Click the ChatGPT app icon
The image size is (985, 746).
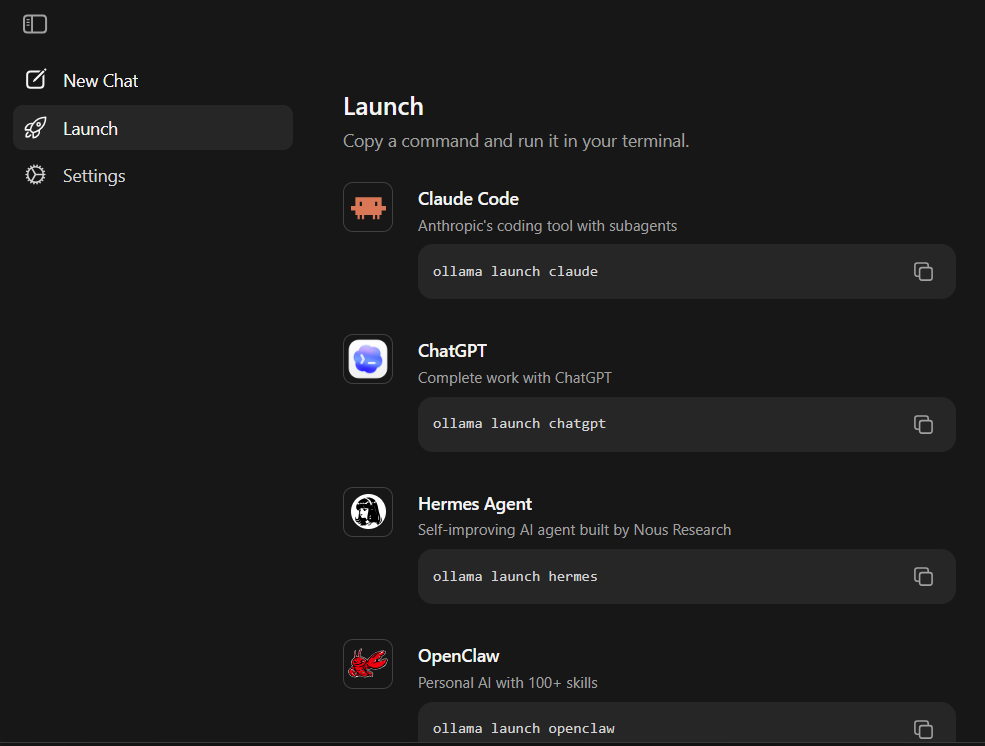[x=368, y=359]
